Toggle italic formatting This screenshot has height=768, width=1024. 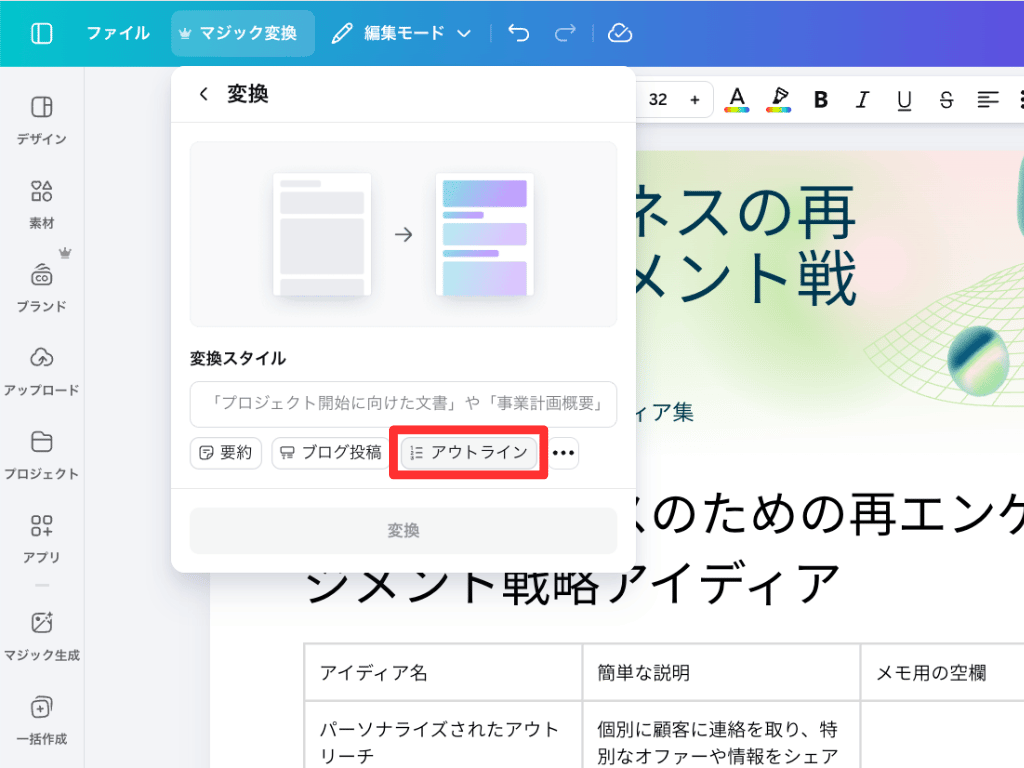tap(862, 100)
